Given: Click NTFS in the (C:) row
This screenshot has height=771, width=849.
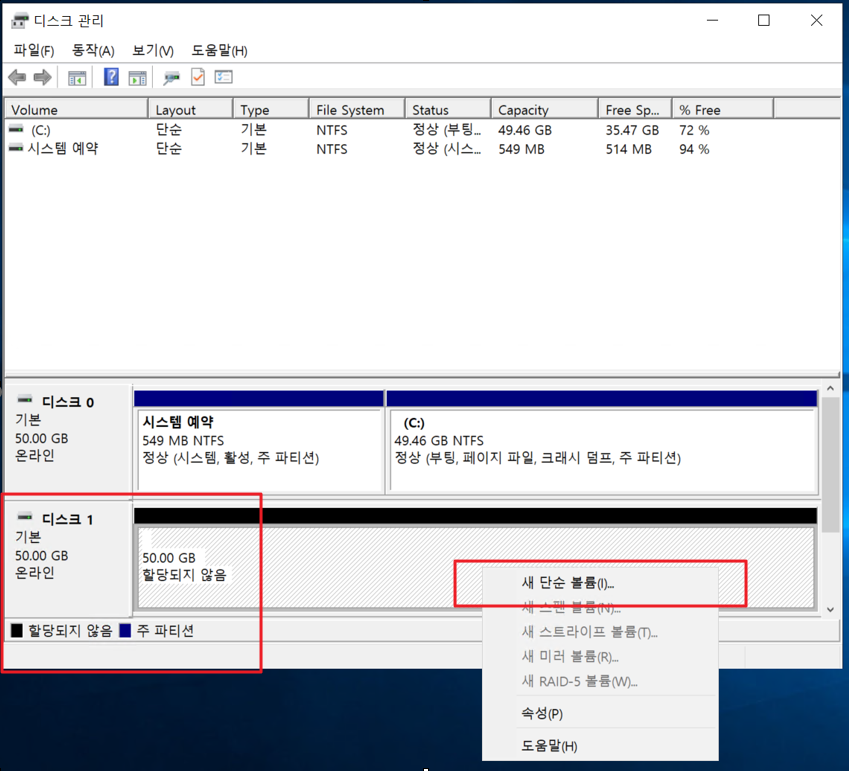Looking at the screenshot, I should 332,130.
